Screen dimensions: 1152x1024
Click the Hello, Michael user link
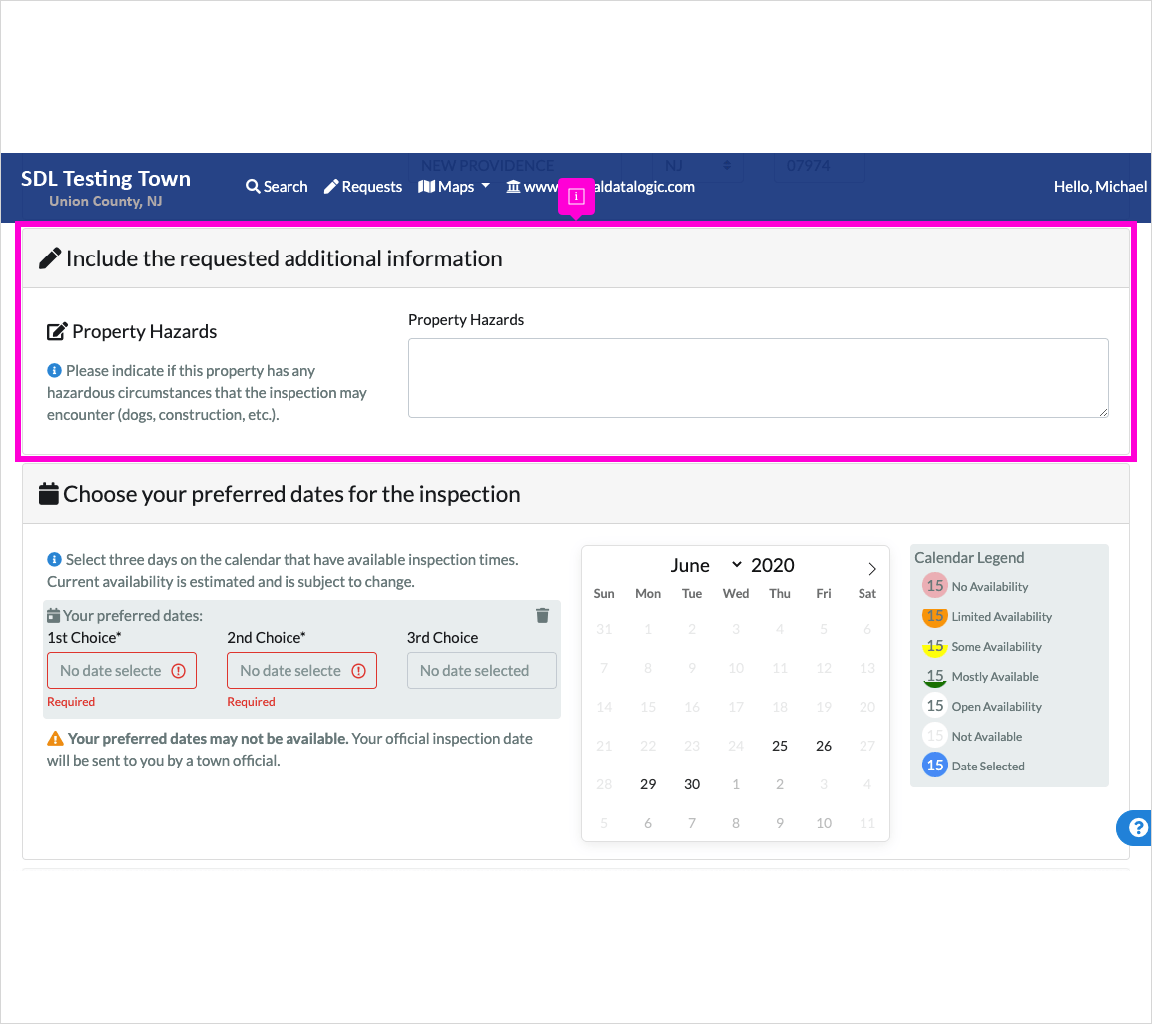[x=1100, y=187]
